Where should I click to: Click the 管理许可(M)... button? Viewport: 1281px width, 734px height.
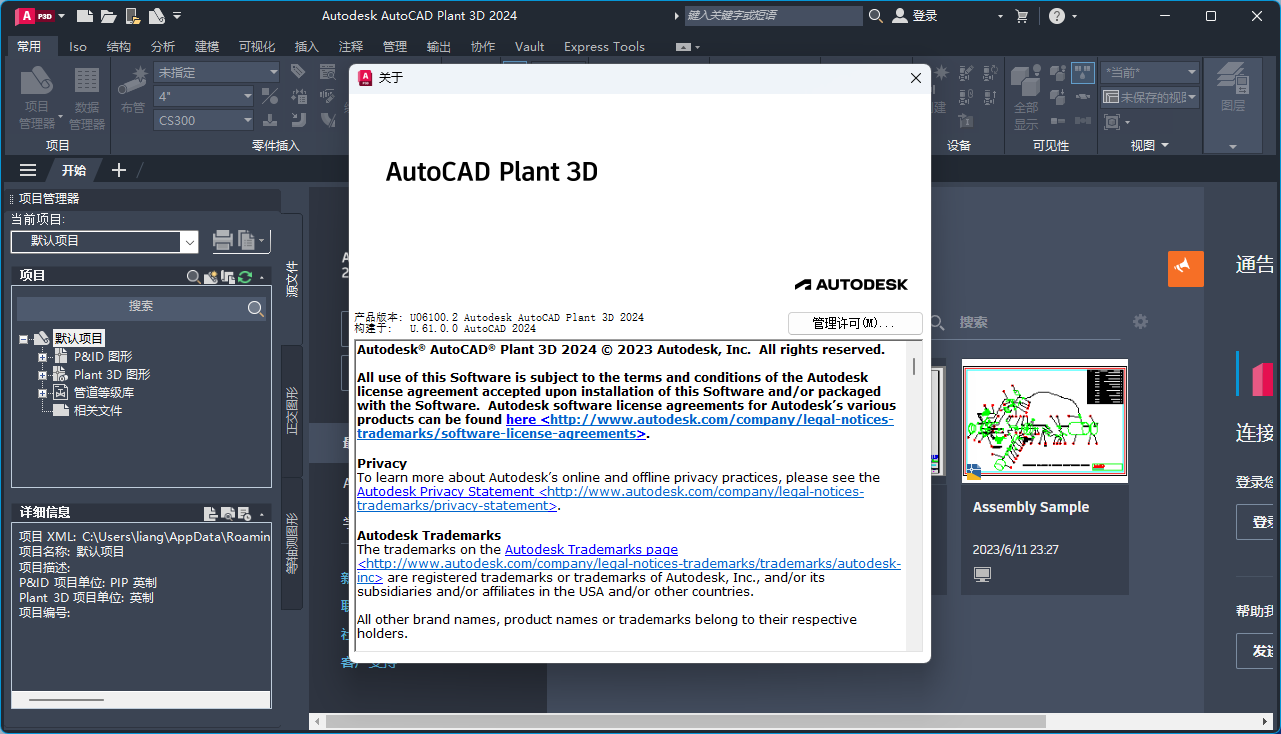pyautogui.click(x=854, y=323)
